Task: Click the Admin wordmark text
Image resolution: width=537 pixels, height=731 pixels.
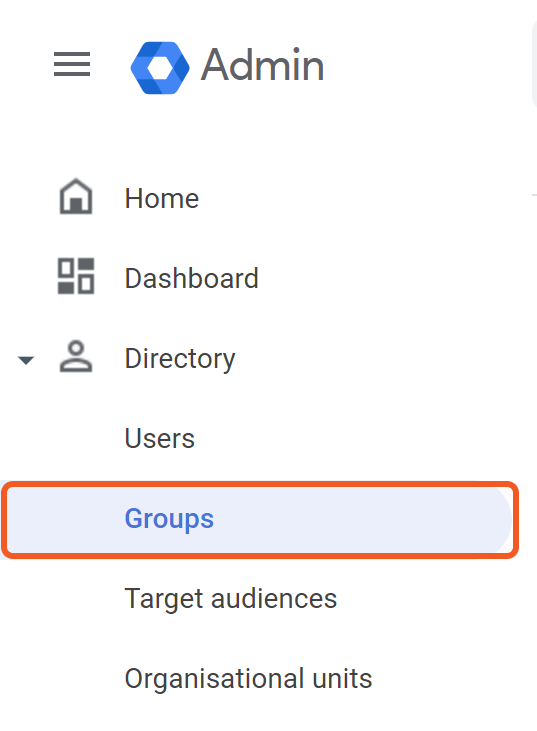Action: click(262, 65)
